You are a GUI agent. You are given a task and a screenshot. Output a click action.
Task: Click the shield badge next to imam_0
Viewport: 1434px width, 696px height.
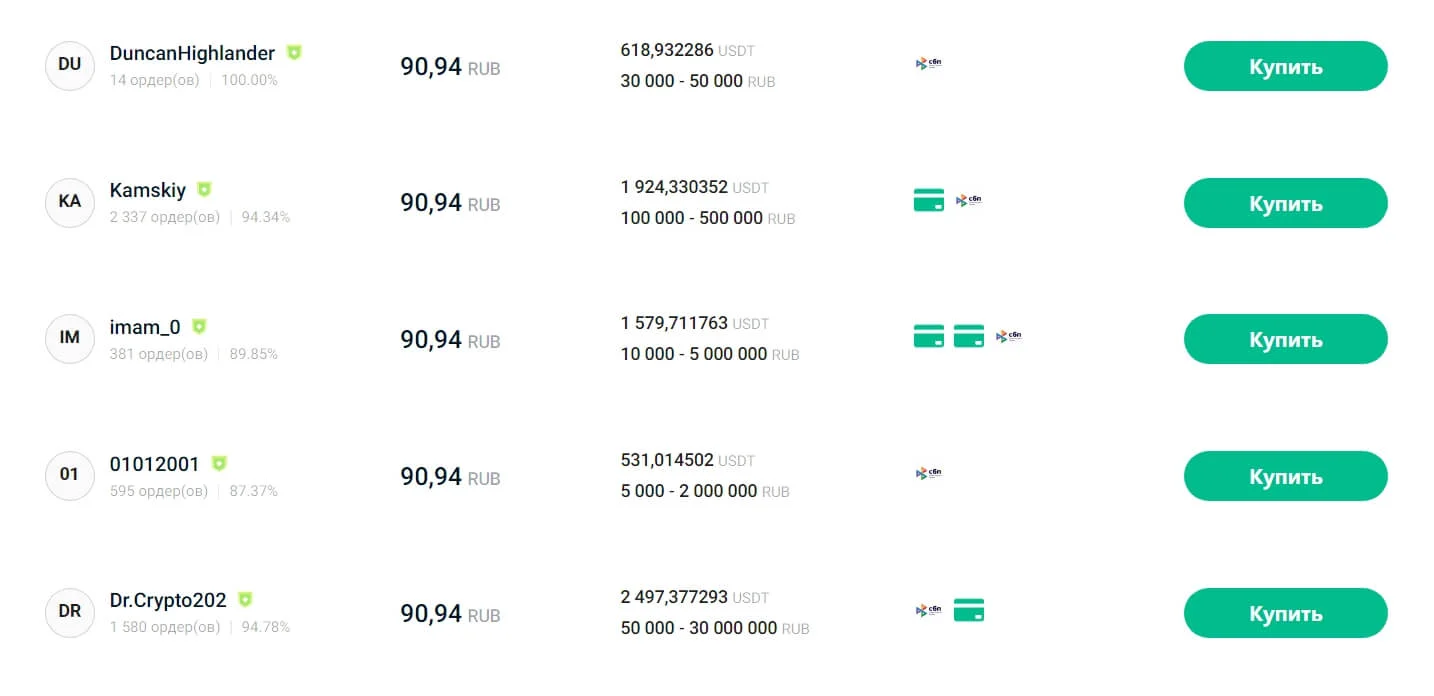[x=199, y=326]
